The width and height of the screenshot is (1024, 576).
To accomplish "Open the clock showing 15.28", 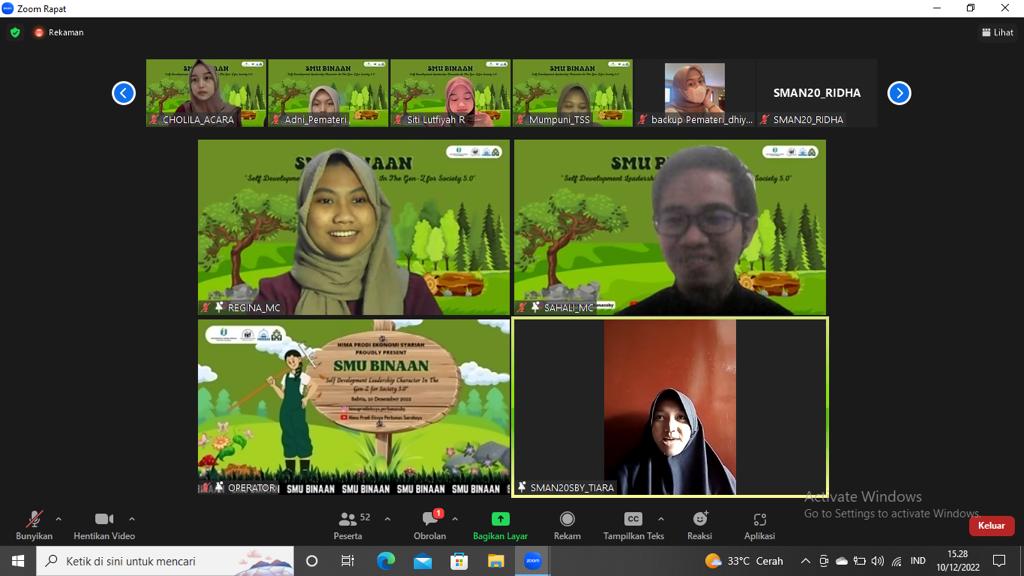I will click(957, 561).
